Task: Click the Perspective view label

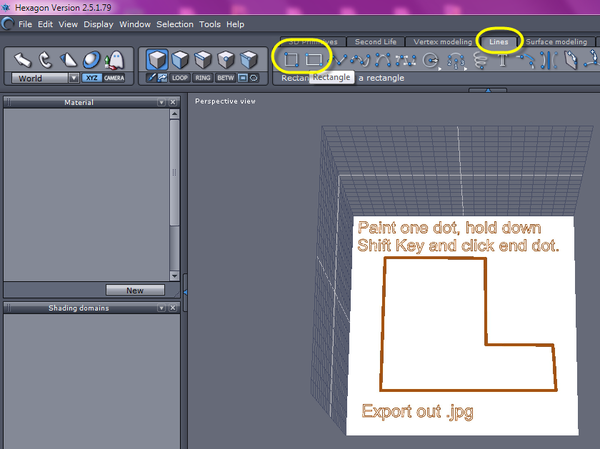Action: click(x=225, y=101)
